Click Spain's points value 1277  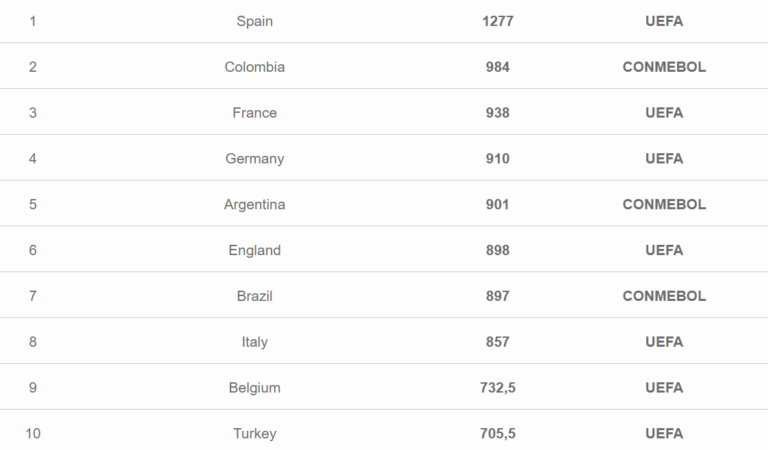click(498, 21)
